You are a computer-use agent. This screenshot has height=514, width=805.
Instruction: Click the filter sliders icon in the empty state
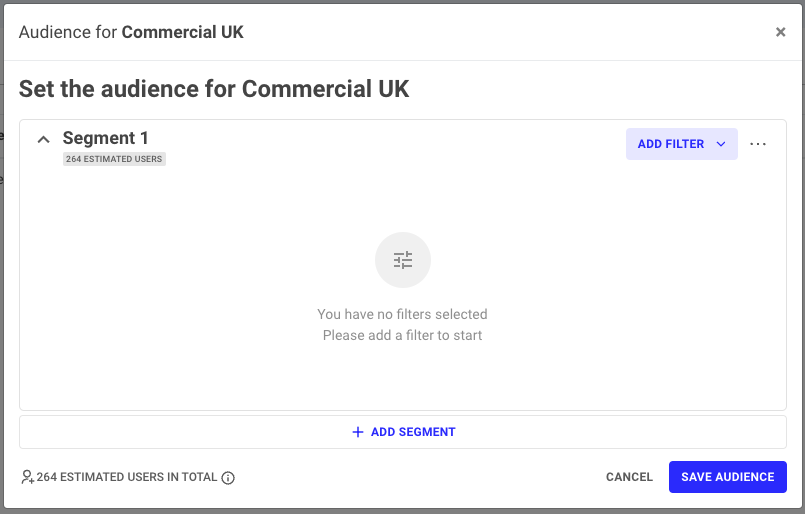pos(403,260)
